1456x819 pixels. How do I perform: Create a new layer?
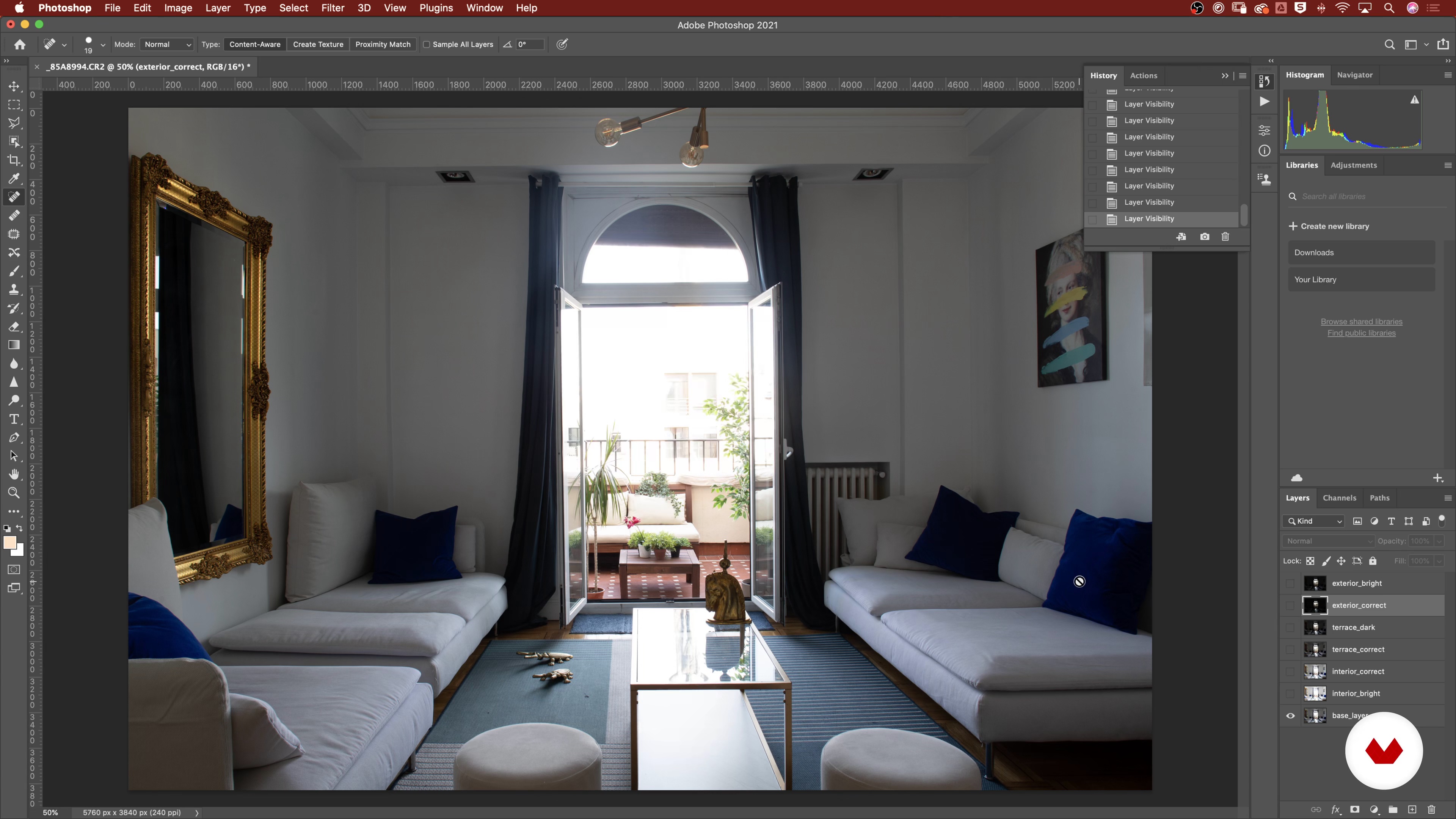[1412, 810]
